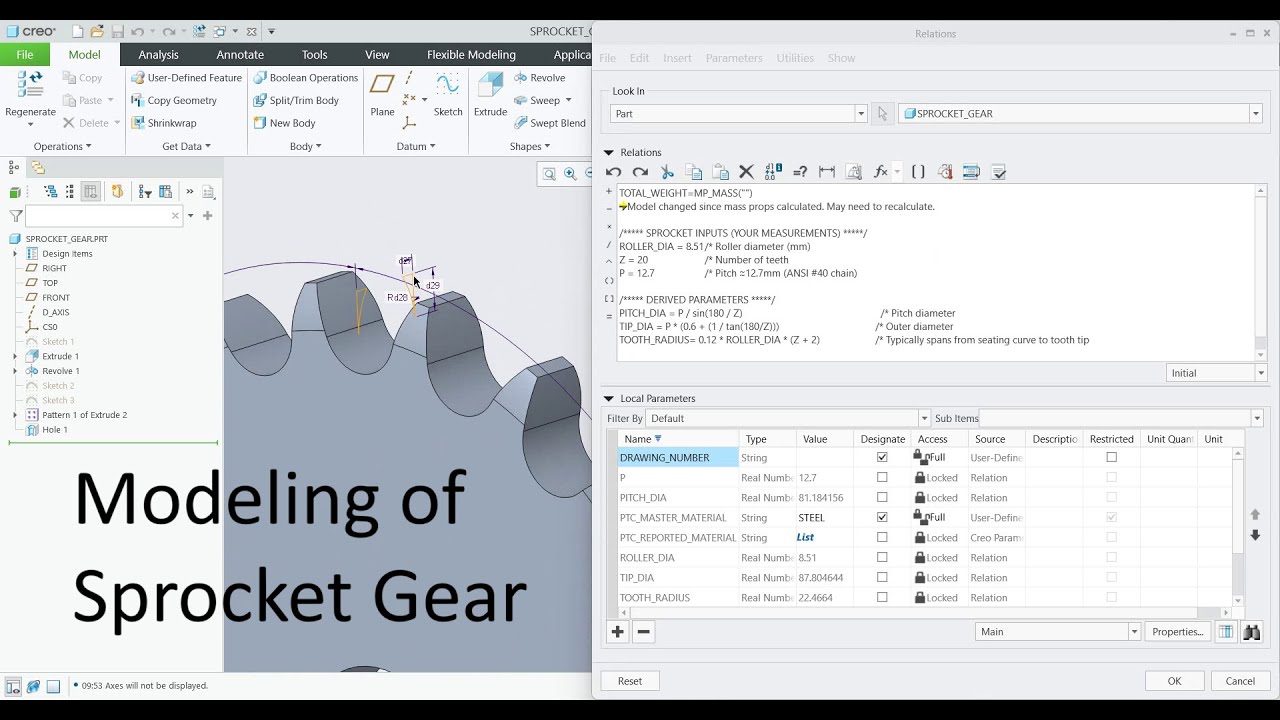Screen dimensions: 1280x720
Task: Check Designate for parameter P
Action: coord(882,477)
